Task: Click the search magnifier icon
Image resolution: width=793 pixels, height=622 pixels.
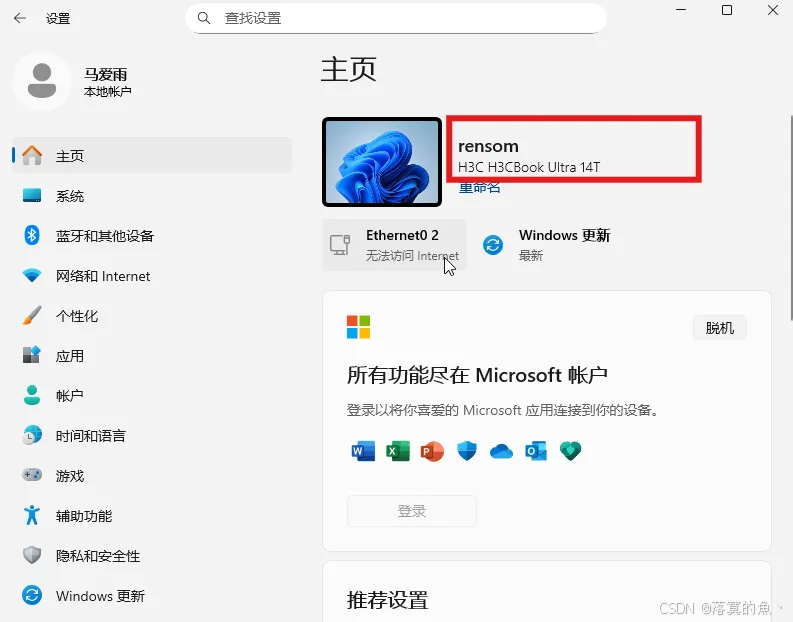Action: [204, 18]
